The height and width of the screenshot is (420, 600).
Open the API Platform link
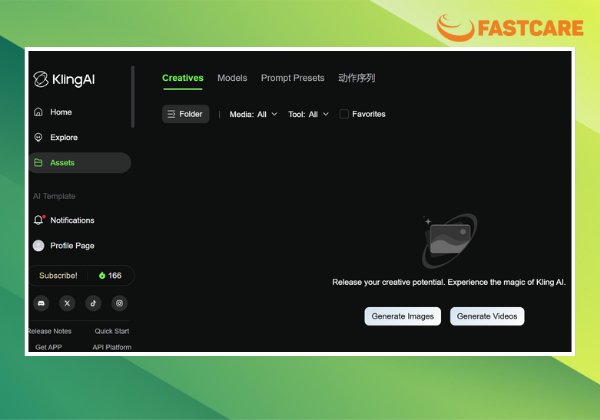[x=112, y=347]
